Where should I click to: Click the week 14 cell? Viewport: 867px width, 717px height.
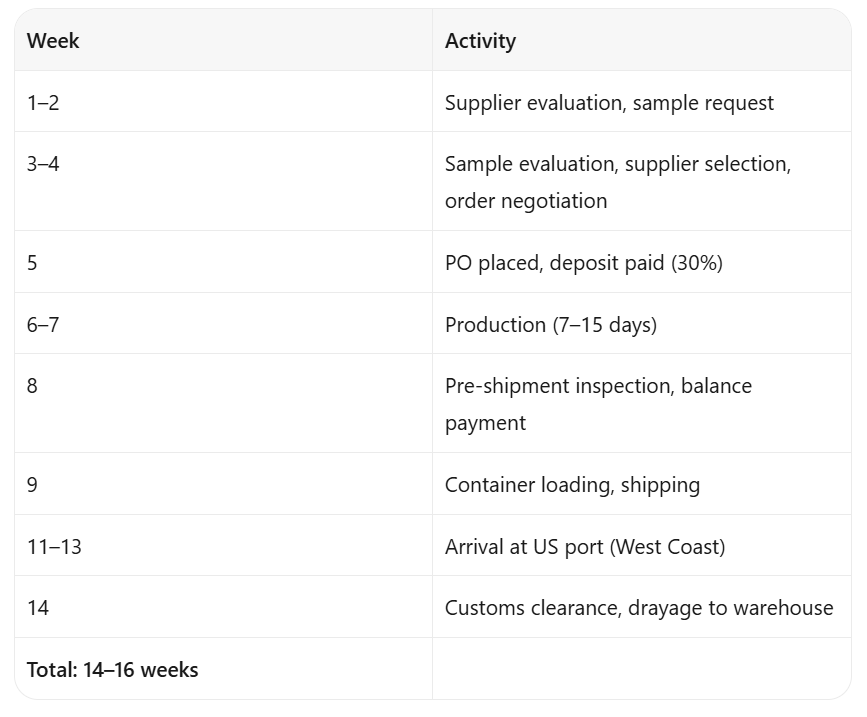pos(223,607)
